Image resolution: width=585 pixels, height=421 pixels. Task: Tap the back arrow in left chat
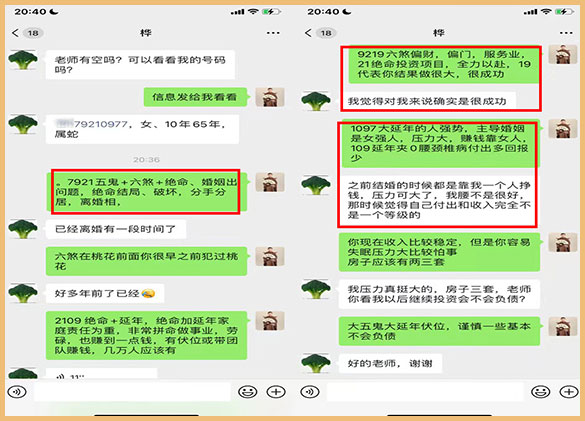tap(15, 33)
